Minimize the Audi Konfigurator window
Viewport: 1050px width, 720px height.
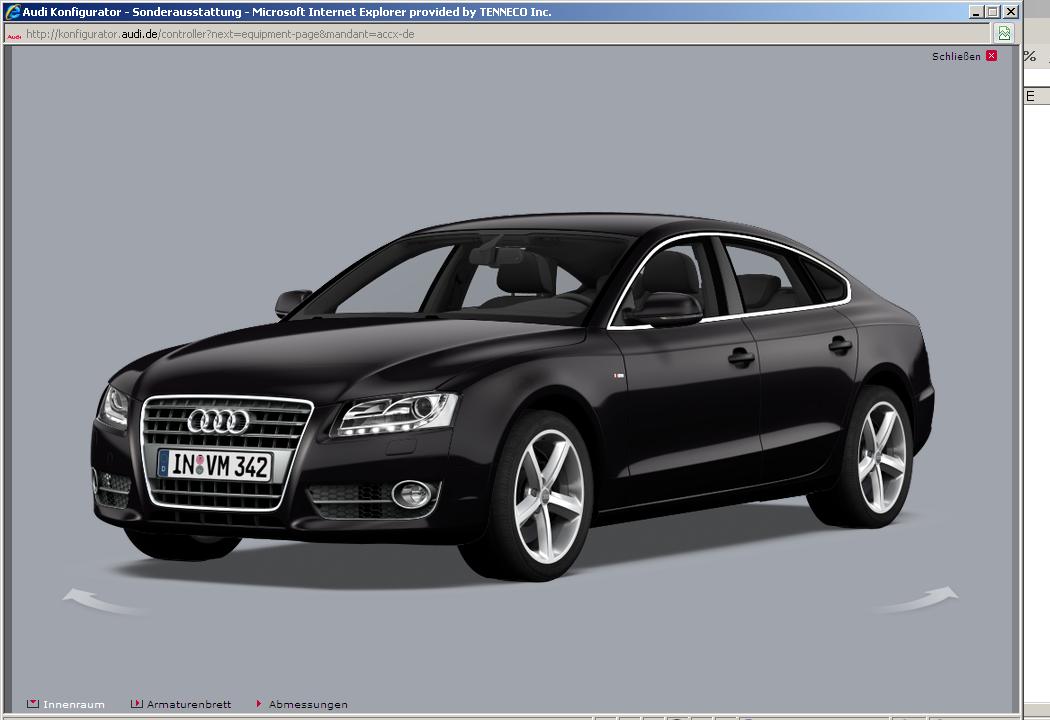click(975, 12)
